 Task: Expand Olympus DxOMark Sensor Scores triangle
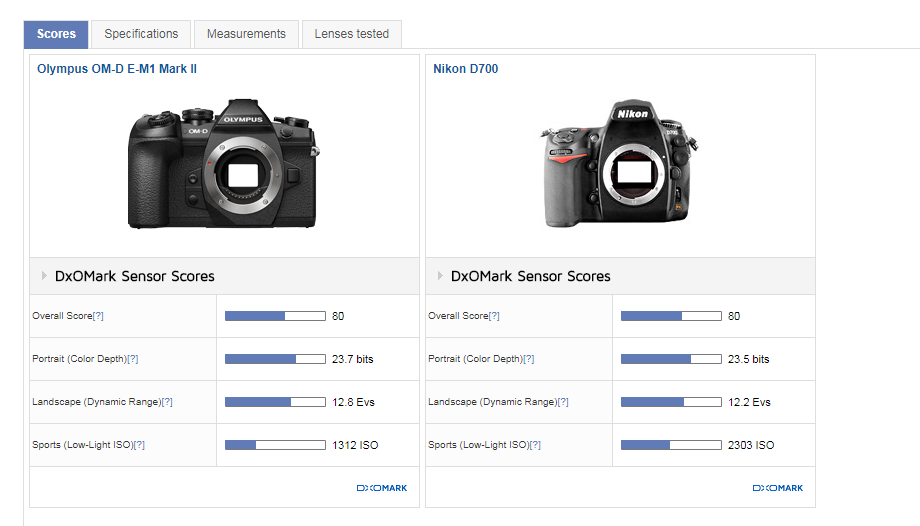coord(44,275)
